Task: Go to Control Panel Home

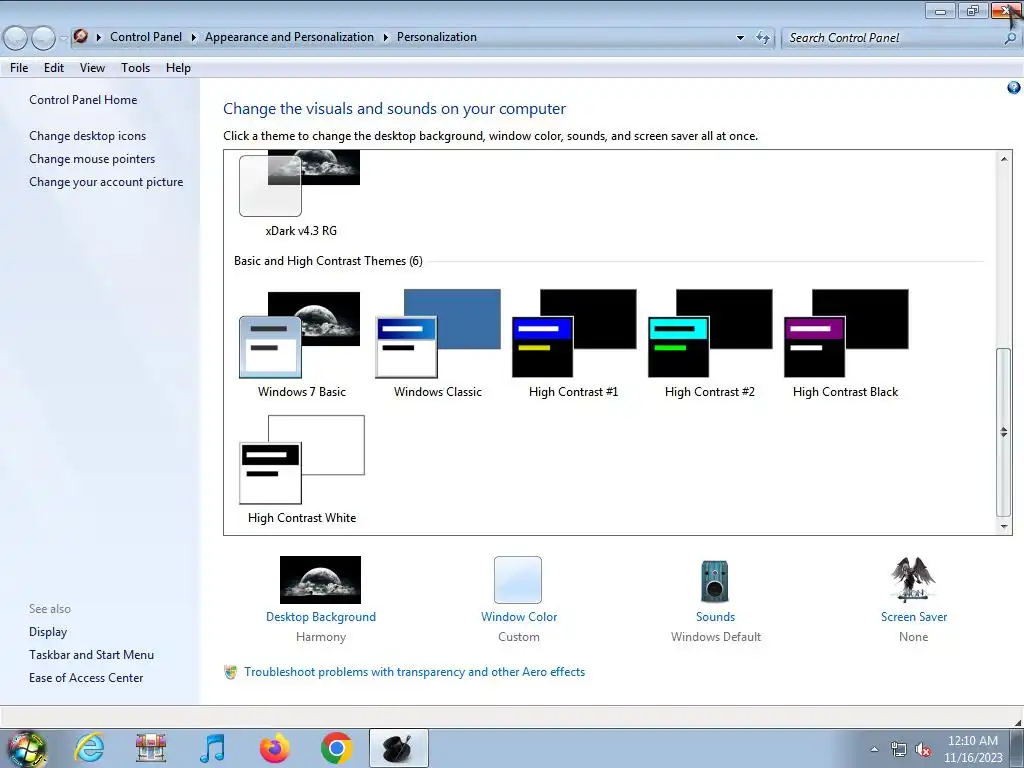Action: pyautogui.click(x=83, y=100)
